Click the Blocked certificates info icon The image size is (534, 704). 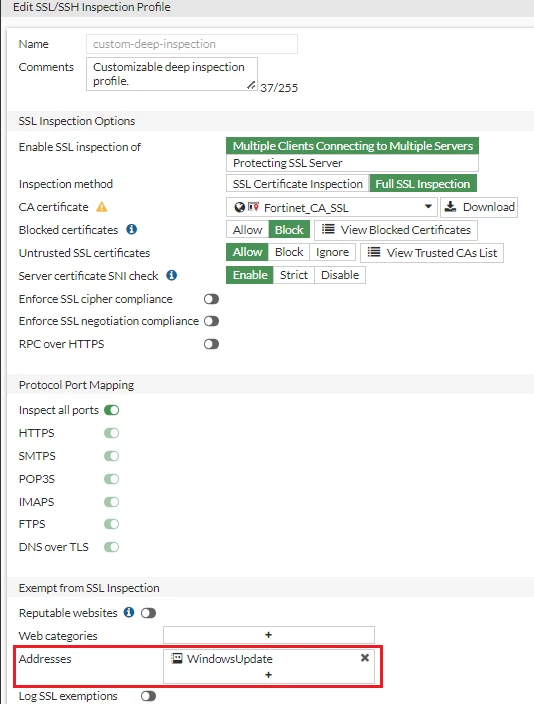coord(131,229)
